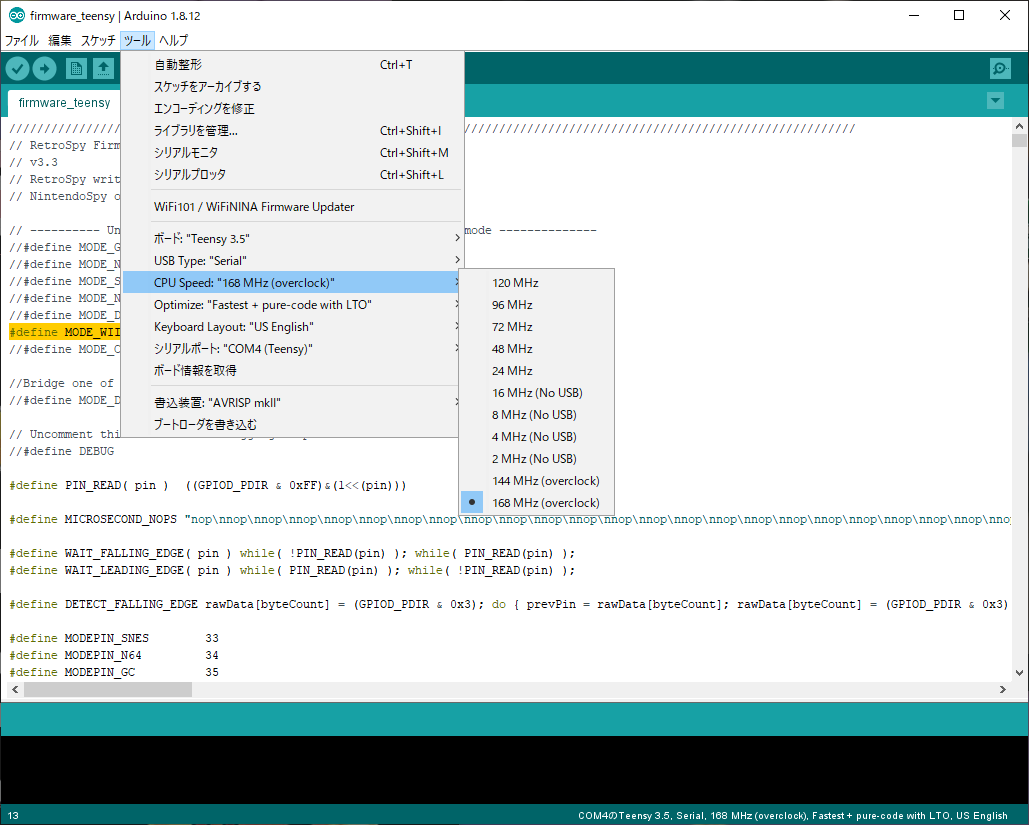Choose the checked 168 MHz (overclock) option
The width and height of the screenshot is (1029, 825).
[x=537, y=503]
